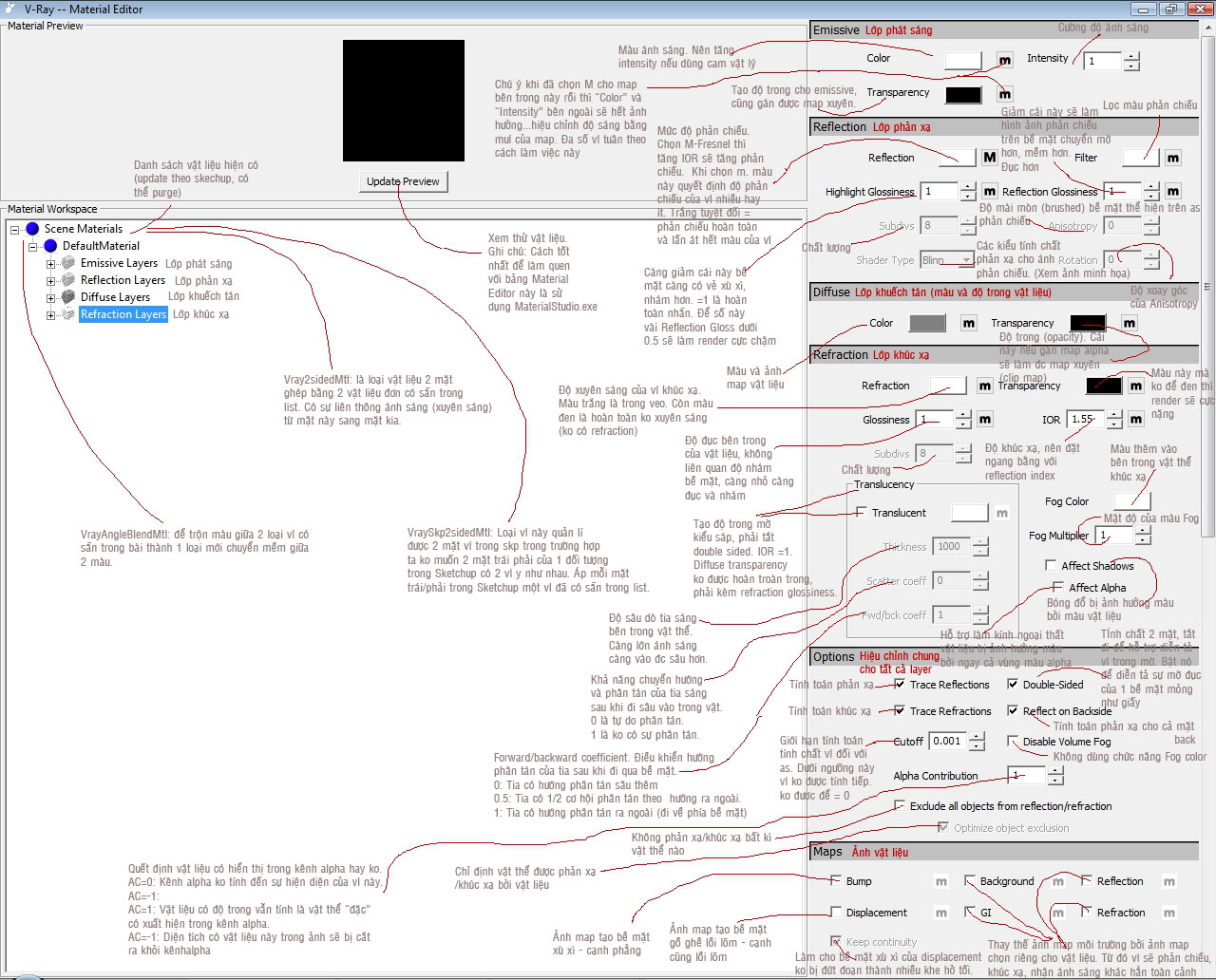
Task: Toggle the Affect Shadows checkbox
Action: click(1051, 565)
